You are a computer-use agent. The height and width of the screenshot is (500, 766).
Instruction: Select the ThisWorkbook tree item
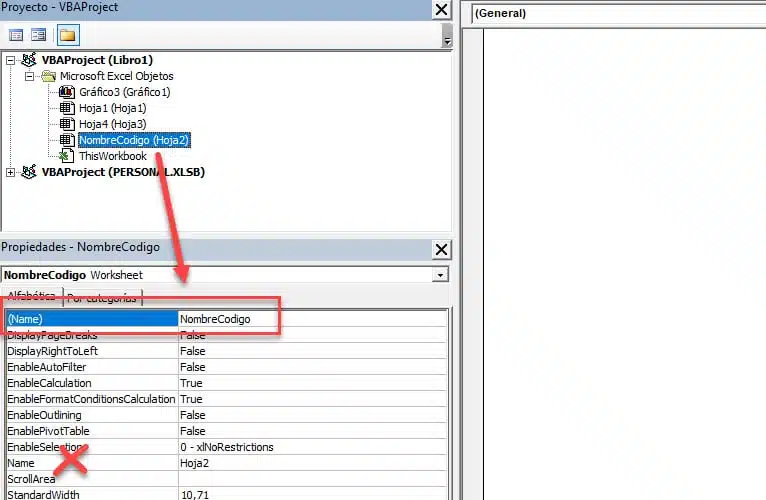[113, 156]
